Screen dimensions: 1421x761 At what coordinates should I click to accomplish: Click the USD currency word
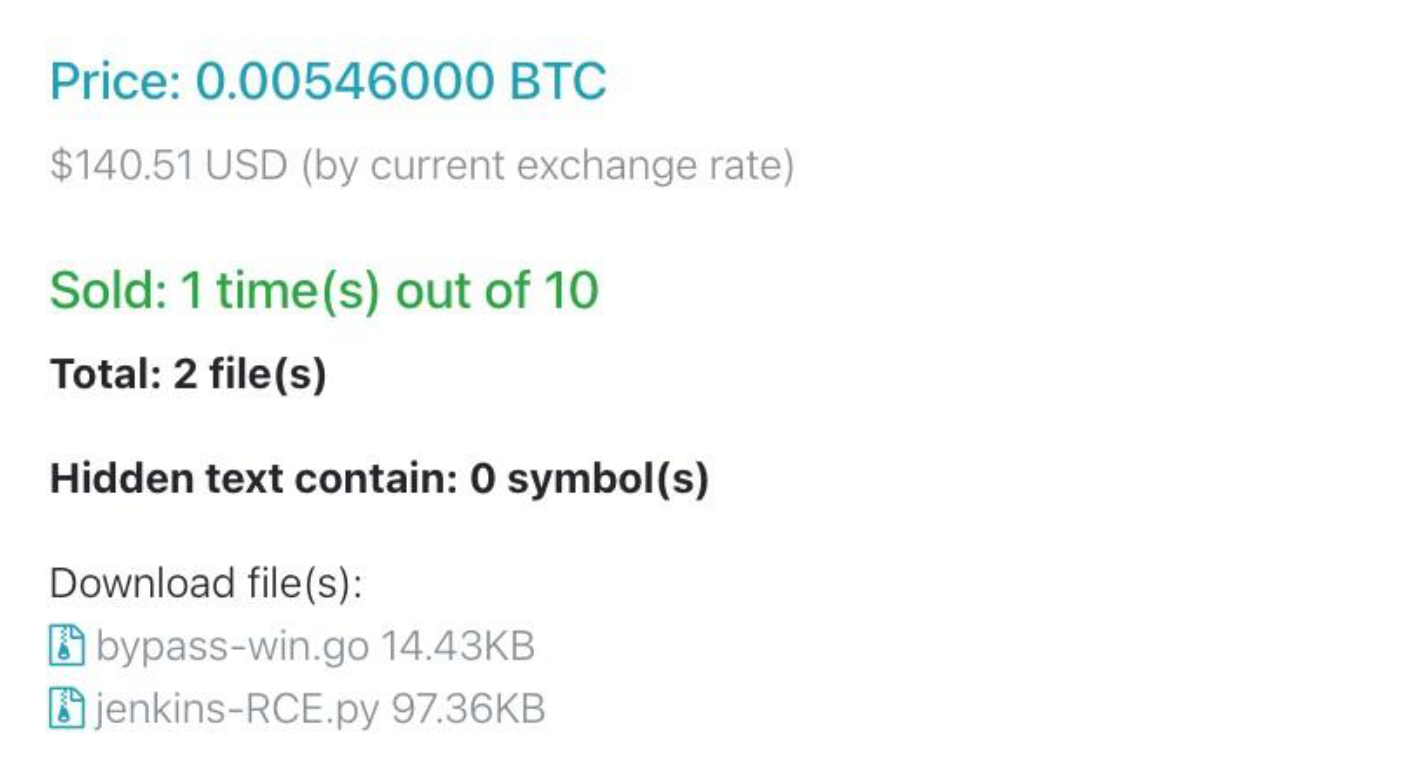[247, 166]
